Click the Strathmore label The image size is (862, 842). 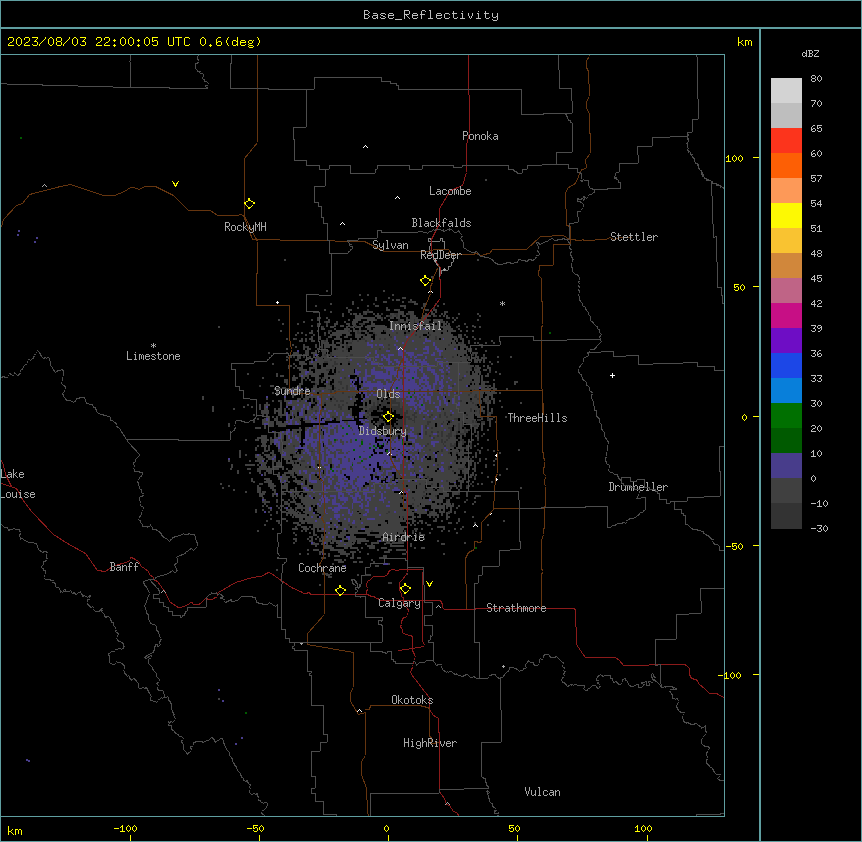pos(516,608)
